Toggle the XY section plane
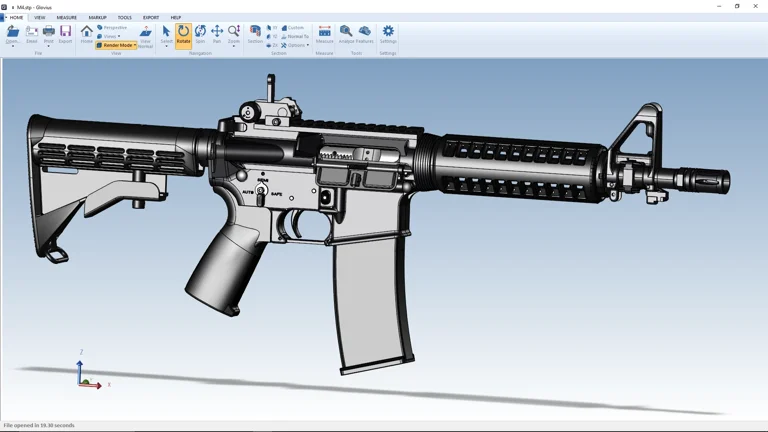The image size is (768, 432). pyautogui.click(x=272, y=28)
